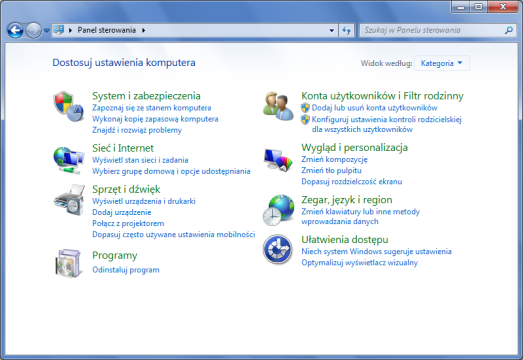Click Niech system Windows sugeruje ustawienia
Image resolution: width=523 pixels, height=360 pixels.
(376, 251)
